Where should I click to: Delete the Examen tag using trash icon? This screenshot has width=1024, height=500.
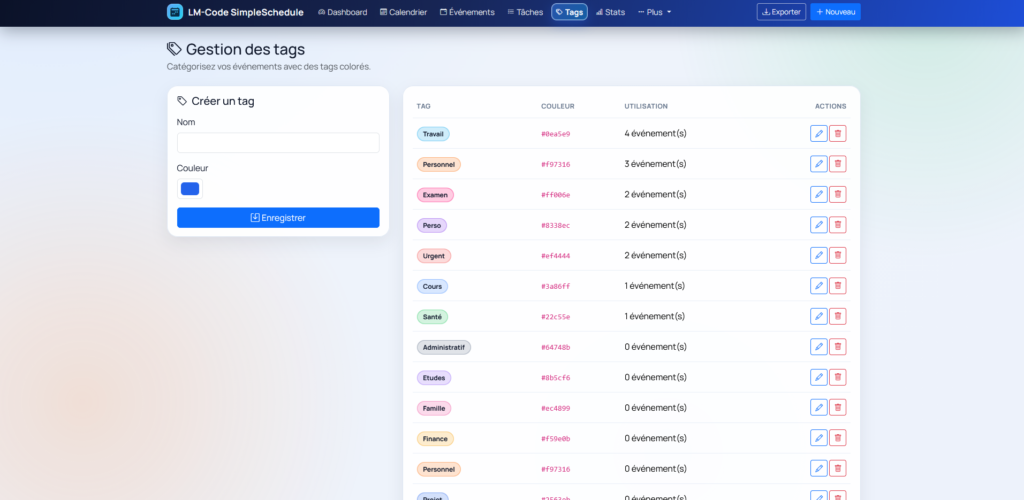tap(837, 194)
